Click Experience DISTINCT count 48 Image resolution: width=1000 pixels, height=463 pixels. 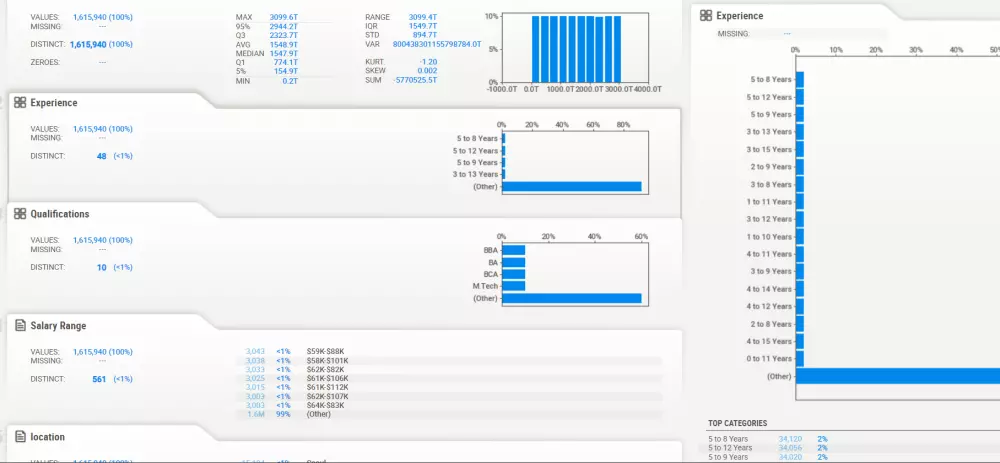point(101,156)
